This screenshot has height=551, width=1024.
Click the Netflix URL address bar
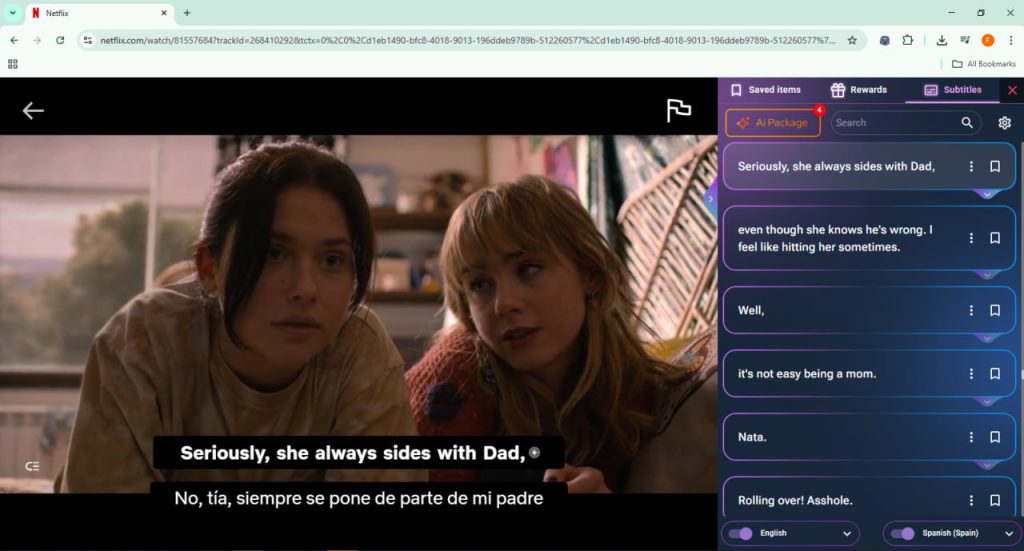coord(467,40)
